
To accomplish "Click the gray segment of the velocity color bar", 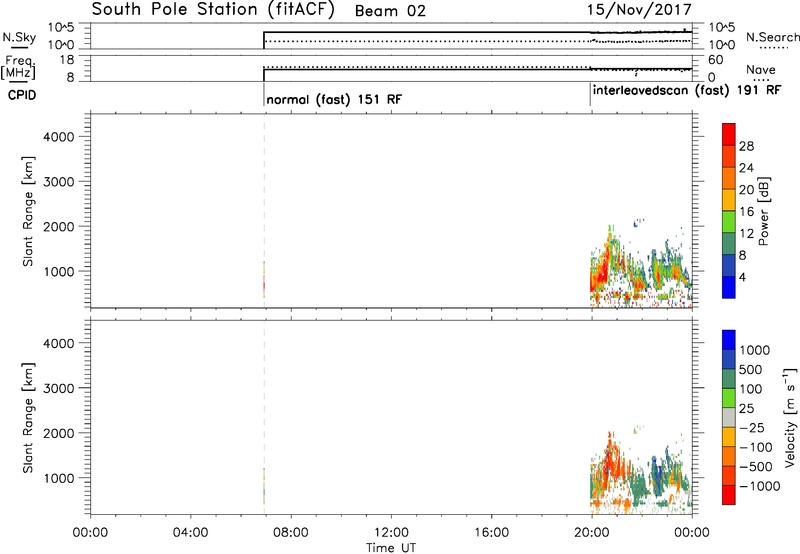I will pyautogui.click(x=729, y=418).
